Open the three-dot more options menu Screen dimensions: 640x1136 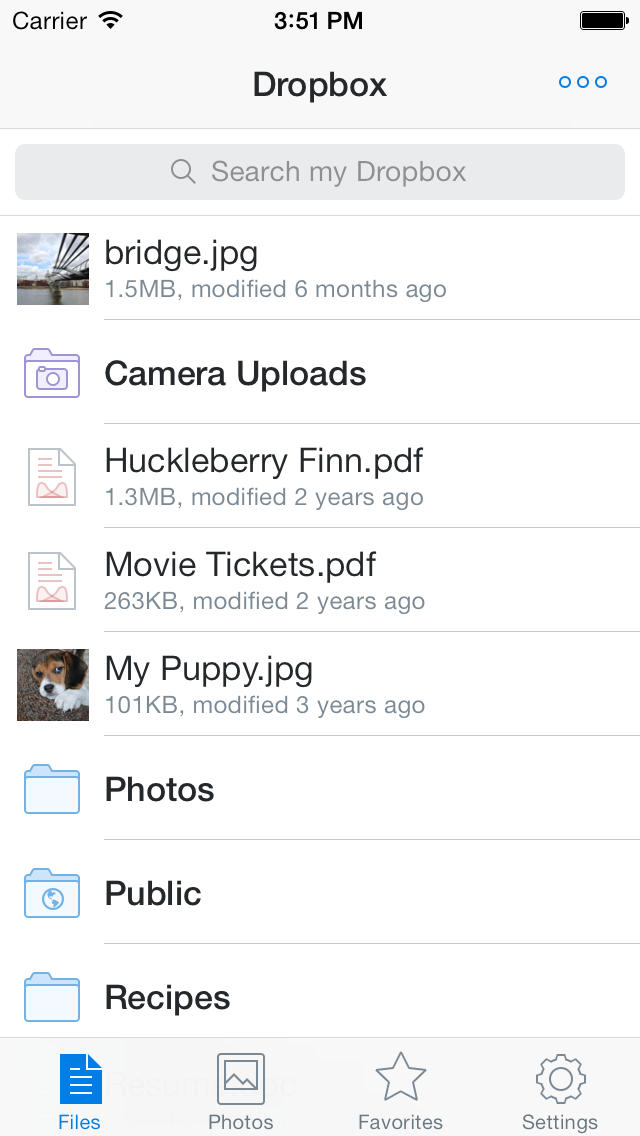(583, 82)
